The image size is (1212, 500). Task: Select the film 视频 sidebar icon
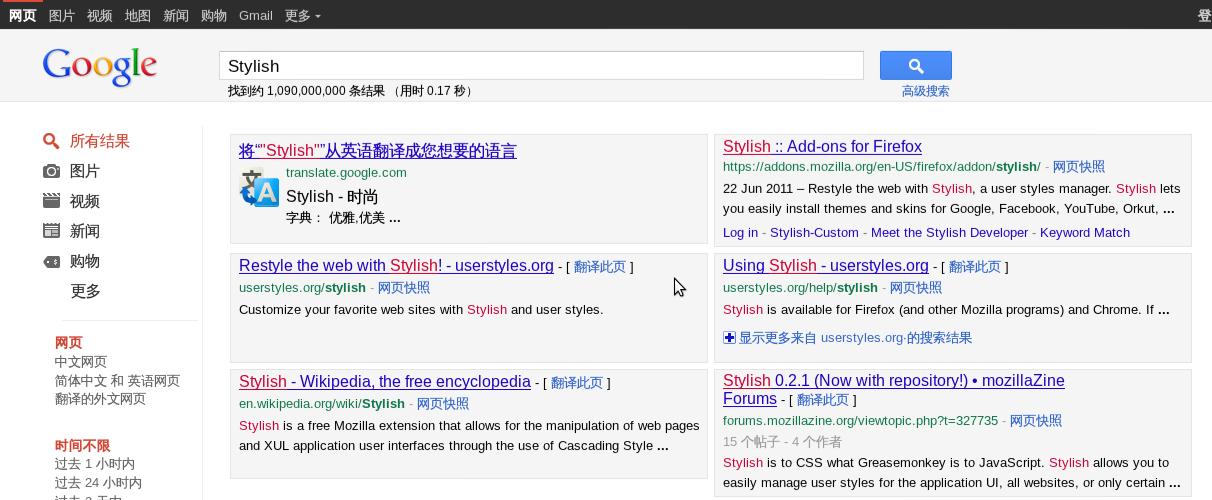(x=51, y=201)
